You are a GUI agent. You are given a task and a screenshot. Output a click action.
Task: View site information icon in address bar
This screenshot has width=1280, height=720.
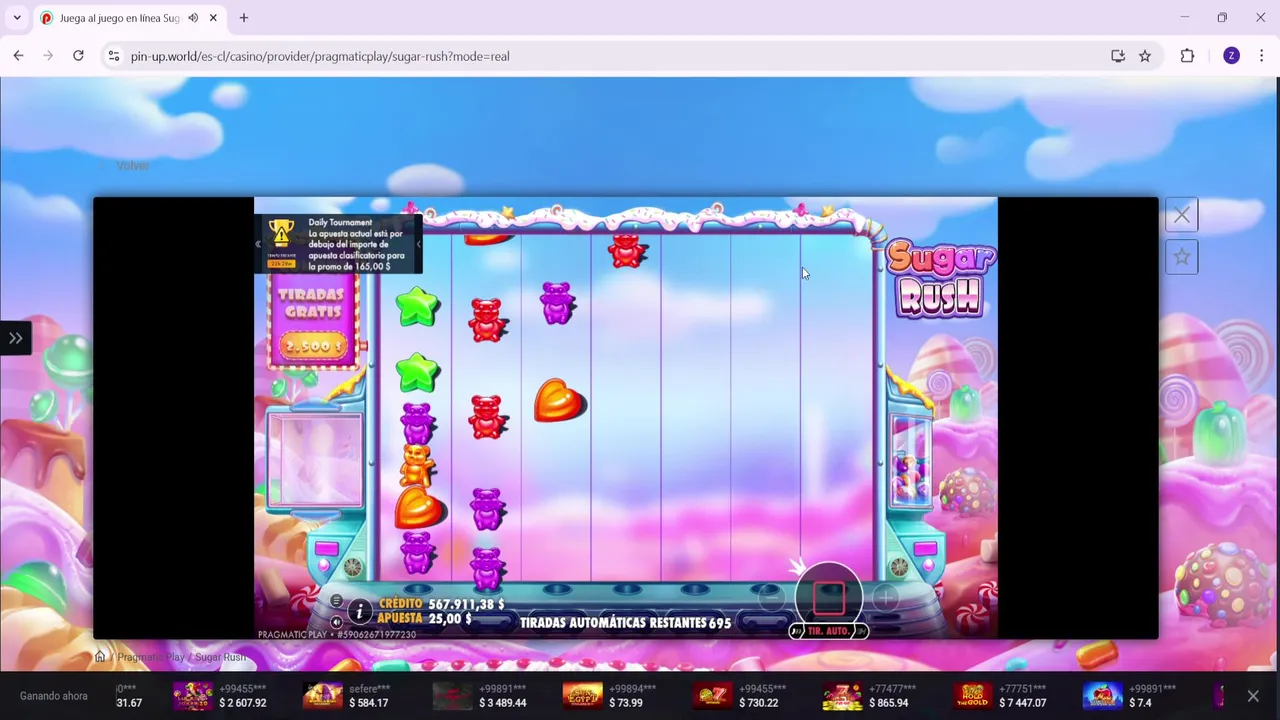(x=114, y=56)
